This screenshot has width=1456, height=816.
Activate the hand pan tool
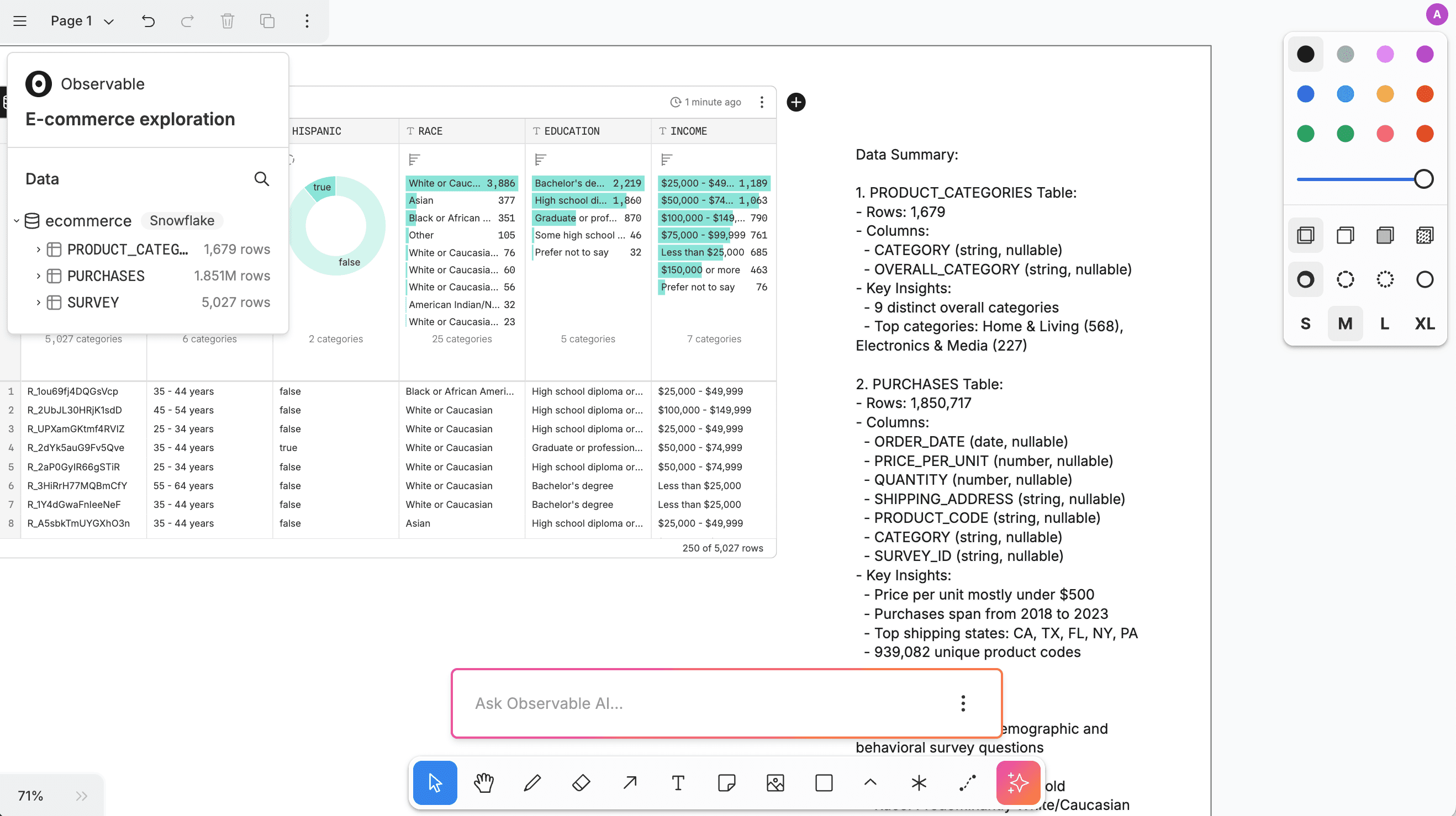tap(483, 783)
